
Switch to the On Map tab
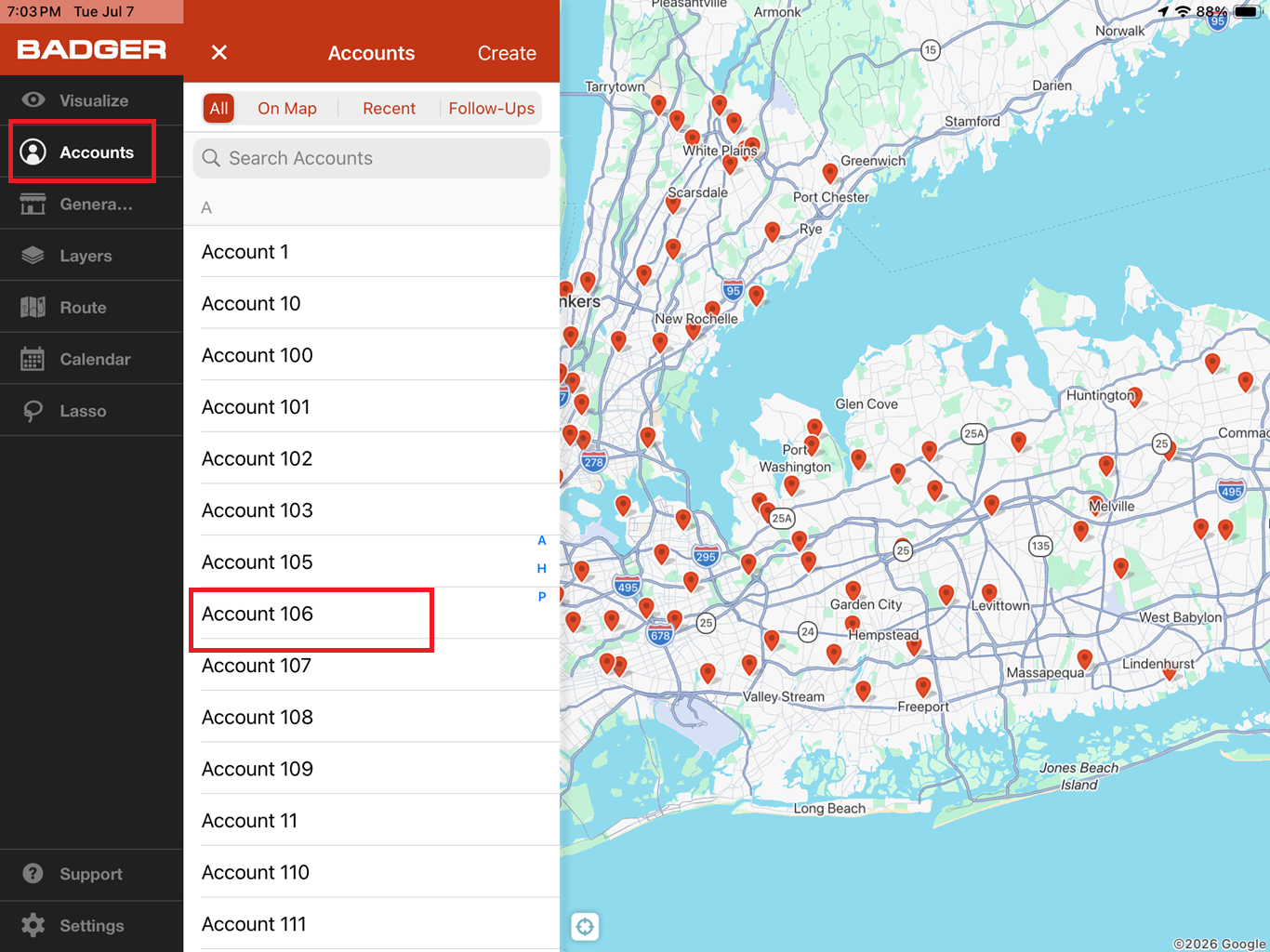click(x=287, y=108)
